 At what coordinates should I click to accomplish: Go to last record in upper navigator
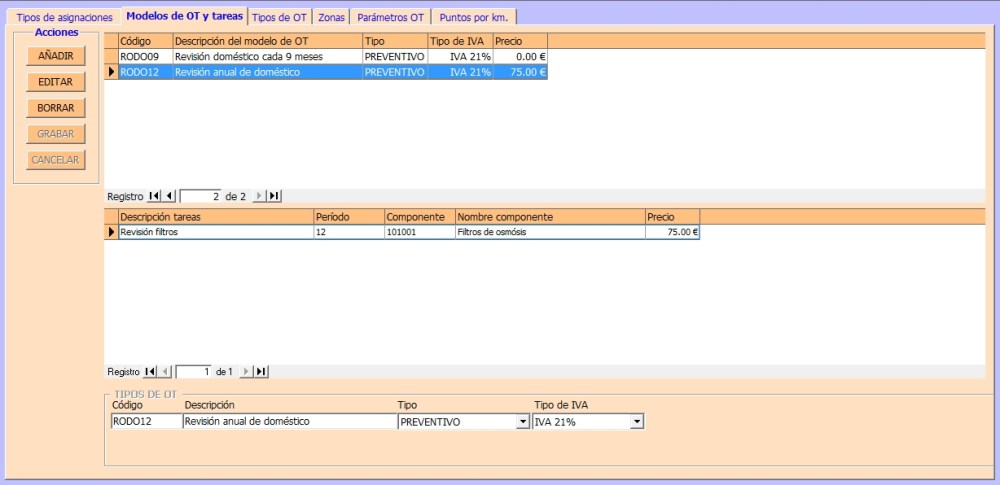274,196
